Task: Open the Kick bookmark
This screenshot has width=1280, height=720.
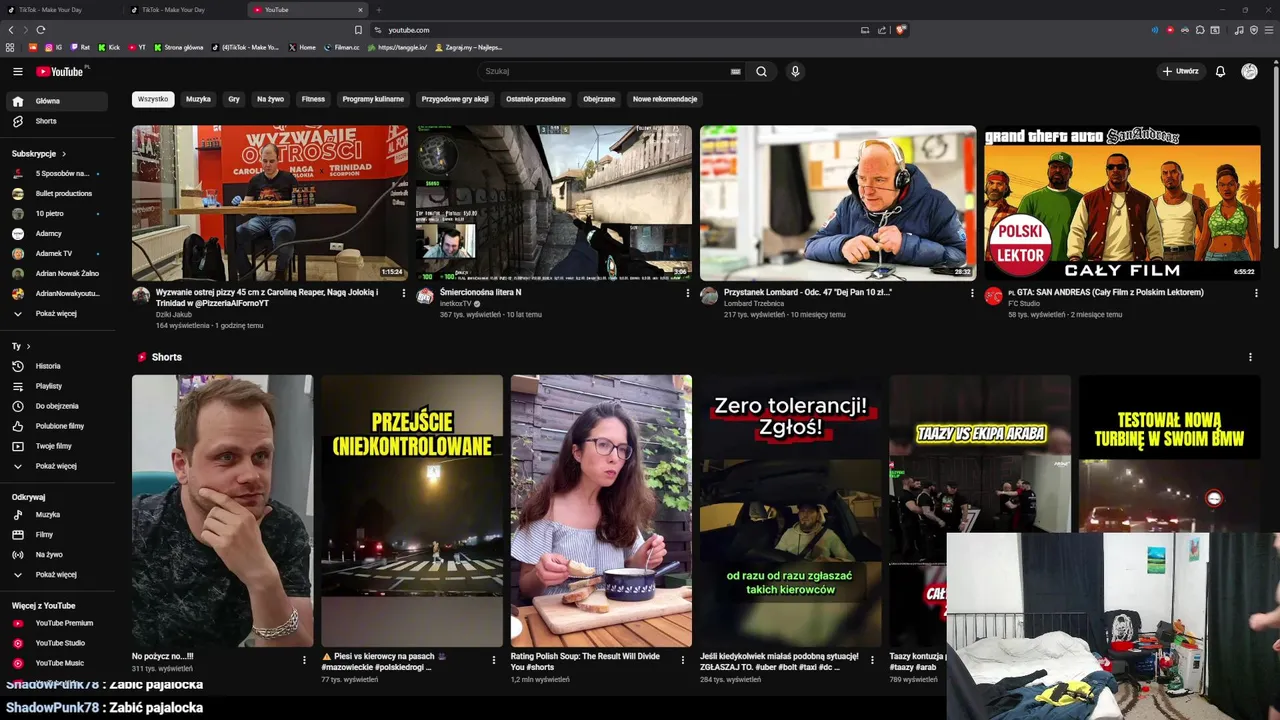Action: 108,47
